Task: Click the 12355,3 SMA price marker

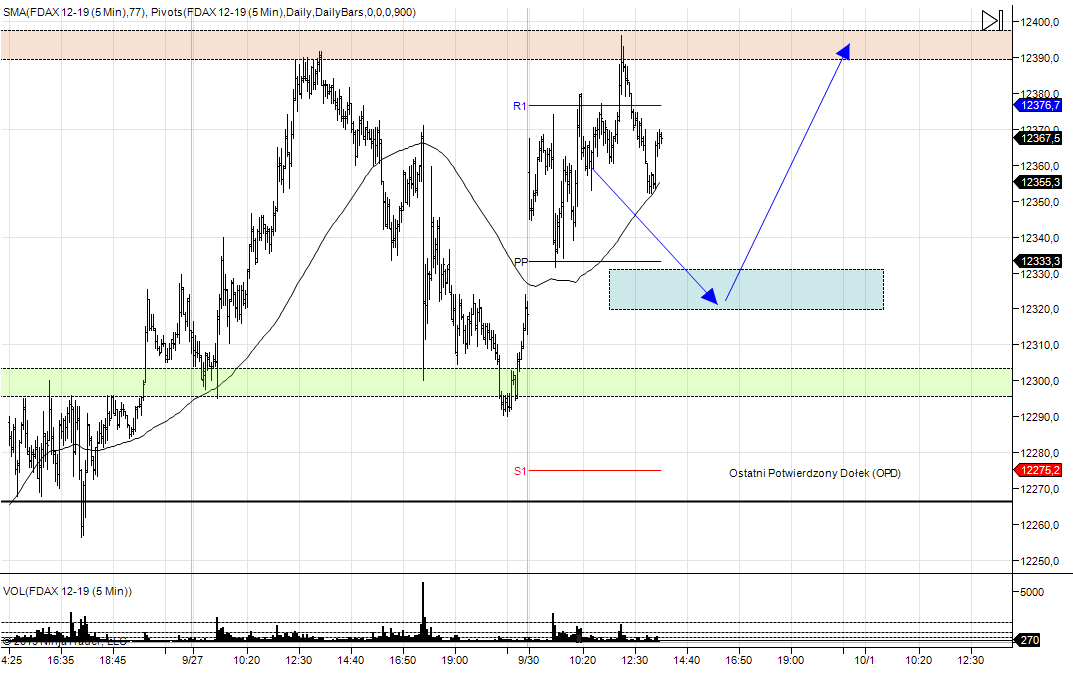Action: point(1042,182)
